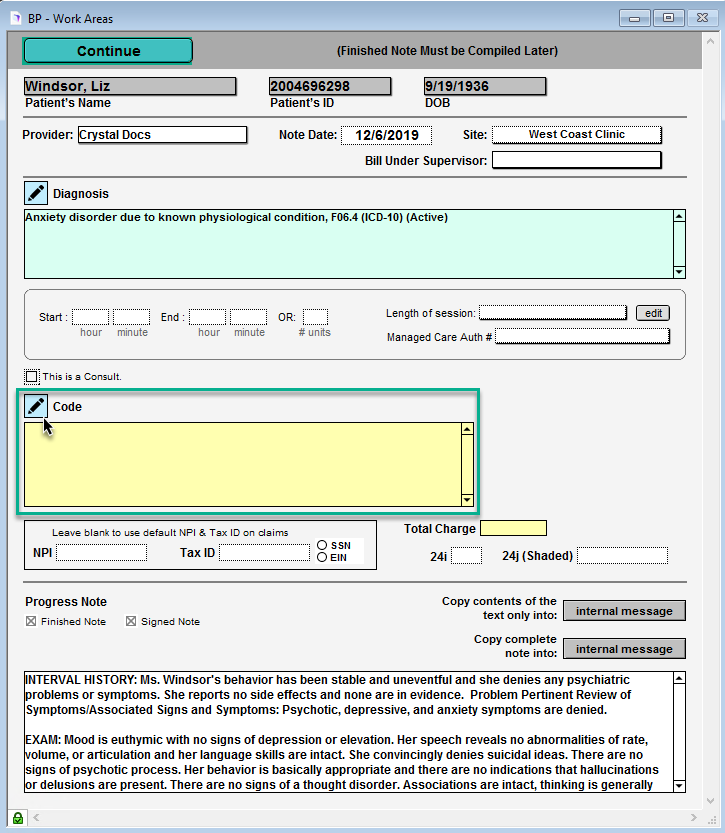This screenshot has height=833, width=725.
Task: Check the 'This is a Consult' checkbox
Action: pyautogui.click(x=33, y=377)
